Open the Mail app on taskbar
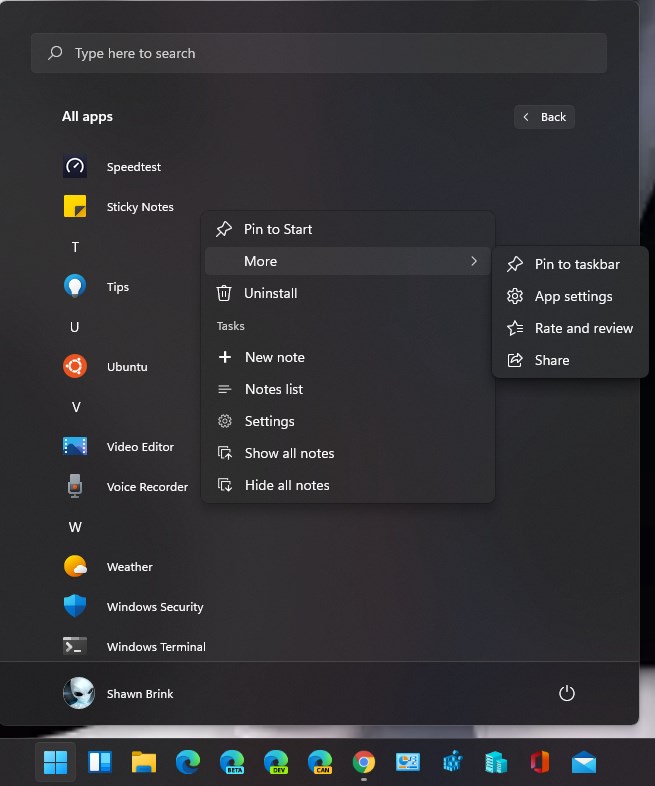This screenshot has height=786, width=655. pos(584,762)
